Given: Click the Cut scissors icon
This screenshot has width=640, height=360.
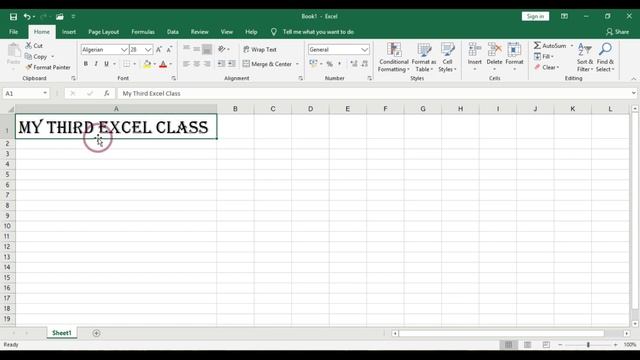Looking at the screenshot, I should (29, 46).
